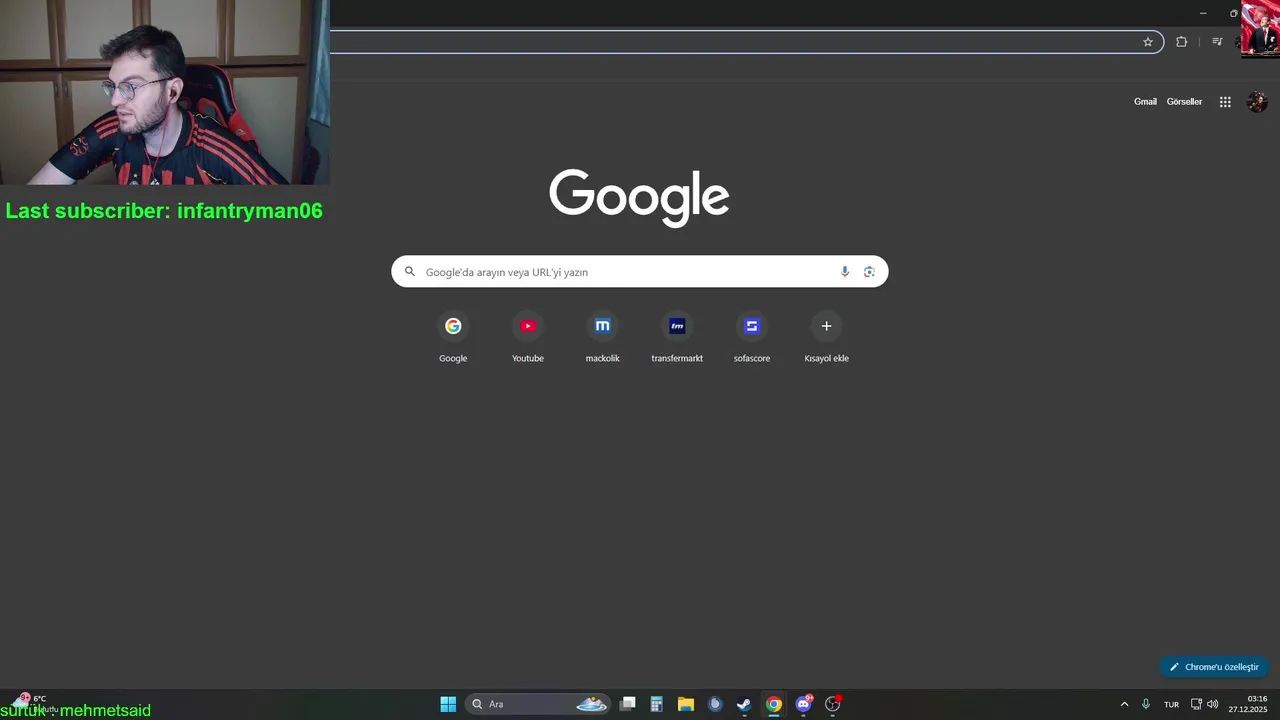Click Chrome'u özelleştir button
The height and width of the screenshot is (720, 1280).
click(1214, 667)
